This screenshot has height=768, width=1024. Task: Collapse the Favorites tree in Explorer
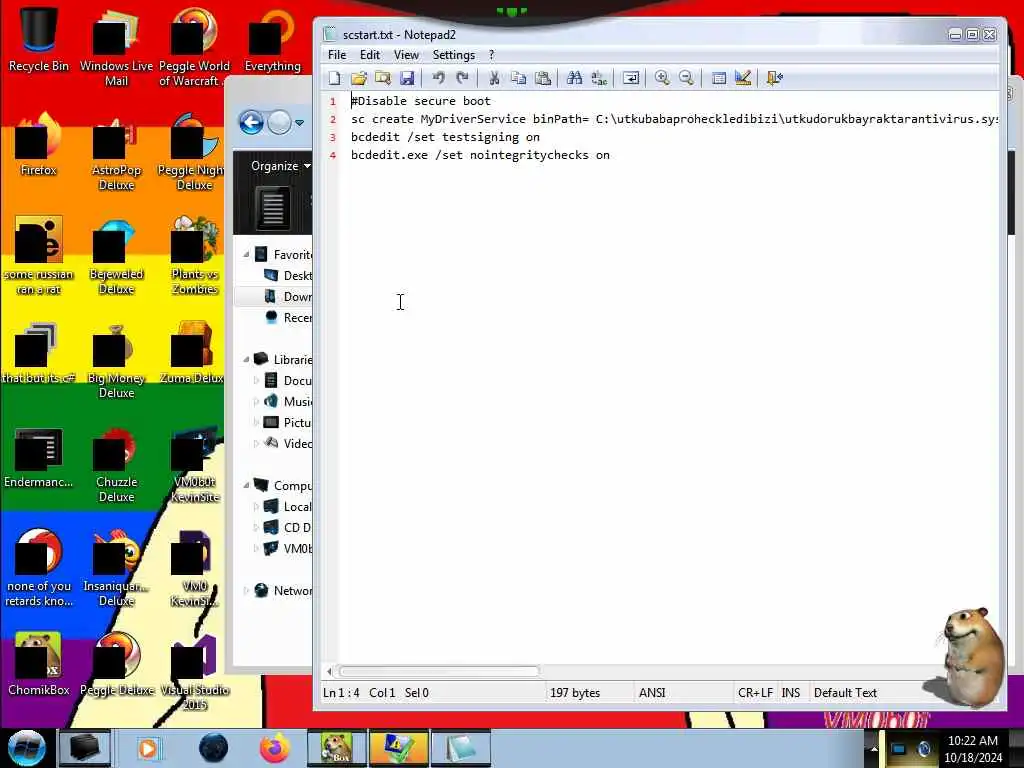(247, 255)
